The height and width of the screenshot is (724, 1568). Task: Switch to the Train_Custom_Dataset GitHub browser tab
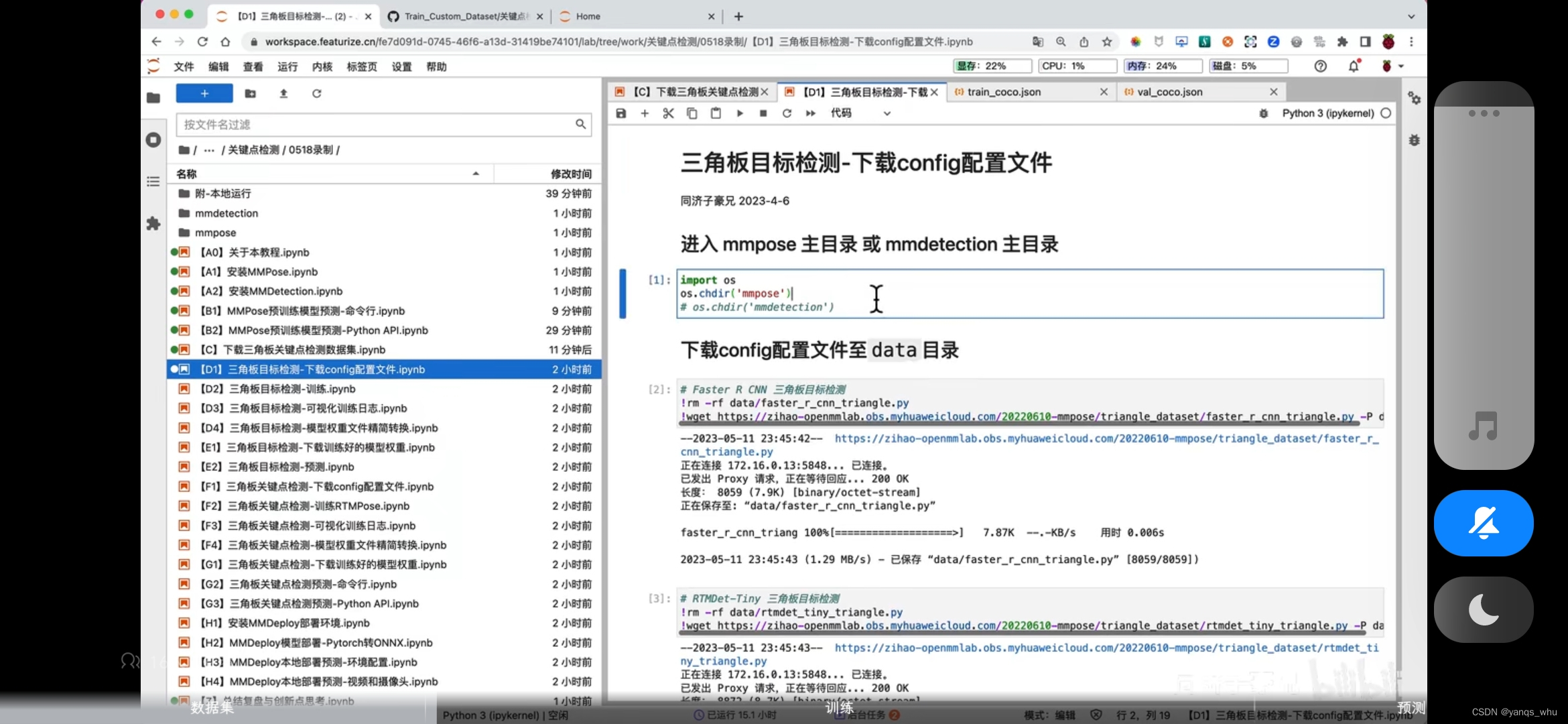coord(466,16)
